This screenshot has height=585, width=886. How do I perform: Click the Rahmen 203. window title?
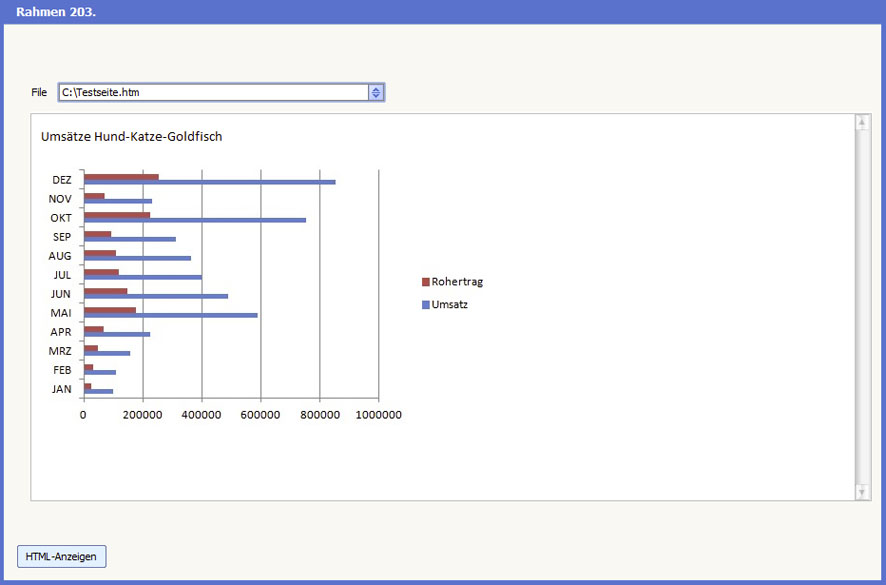(x=48, y=11)
